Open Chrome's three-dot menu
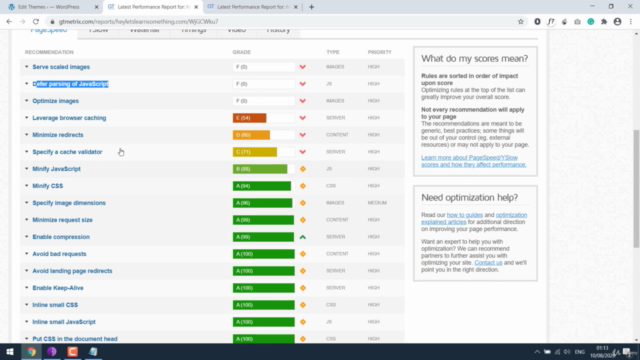 [631, 22]
